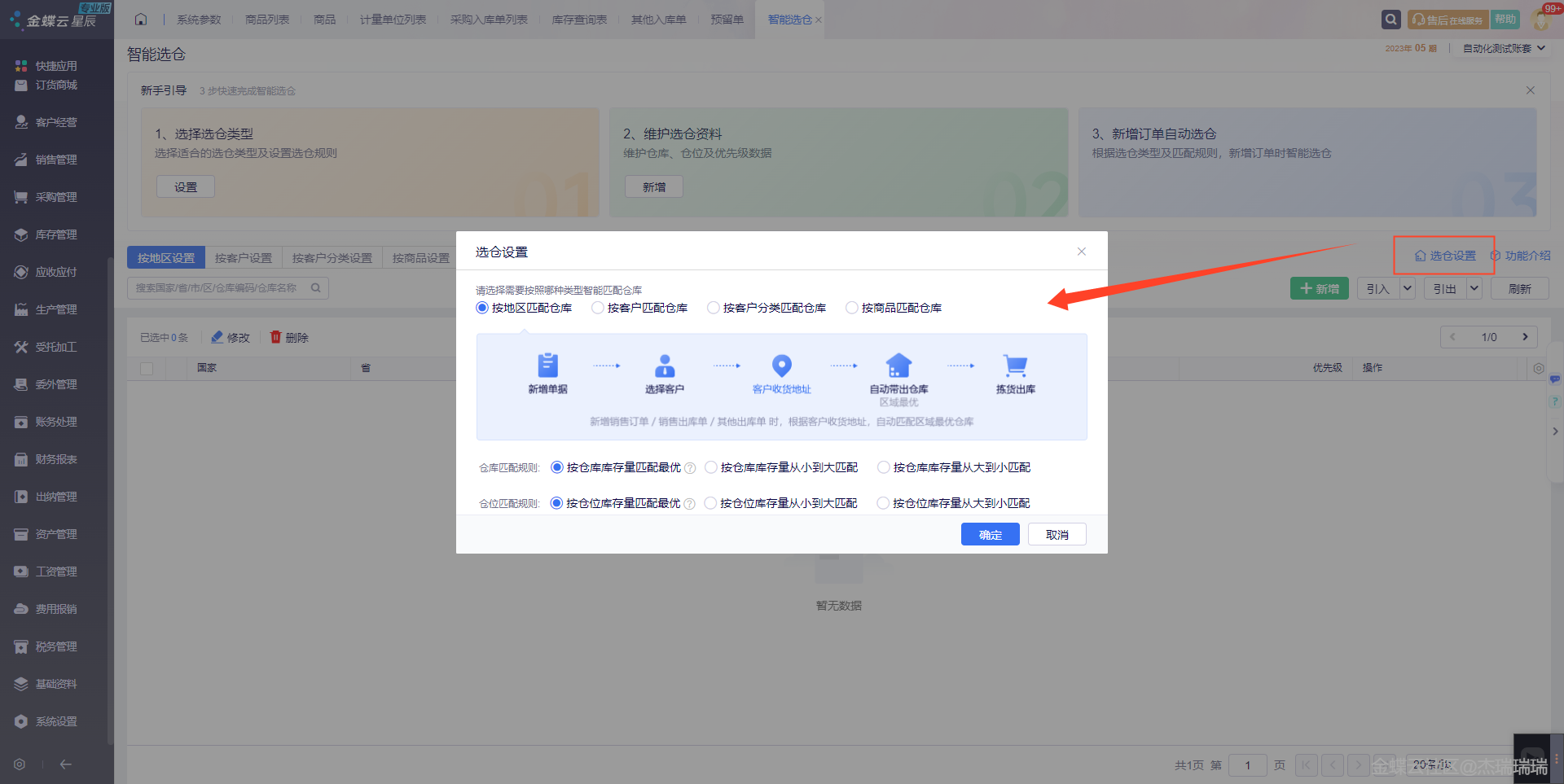1564x784 pixels.
Task: Click the 刷新 button
Action: tap(1520, 288)
